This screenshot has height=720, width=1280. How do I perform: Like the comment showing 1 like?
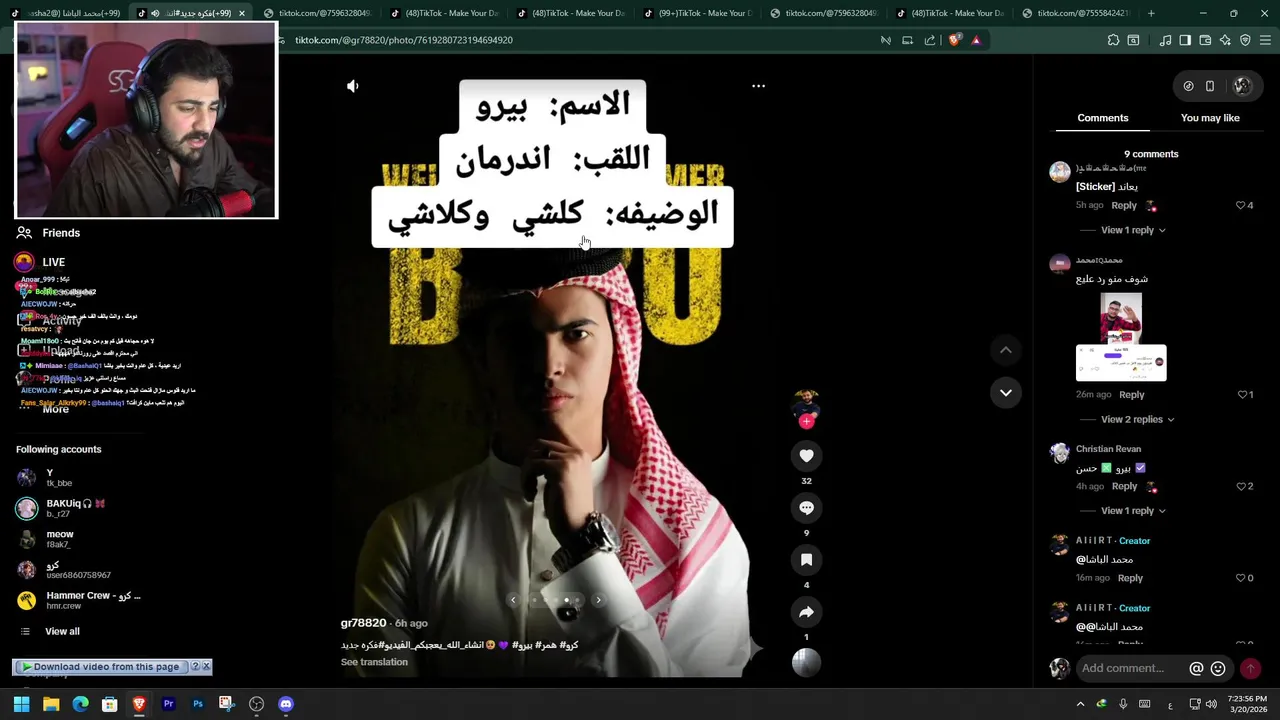tap(1241, 395)
